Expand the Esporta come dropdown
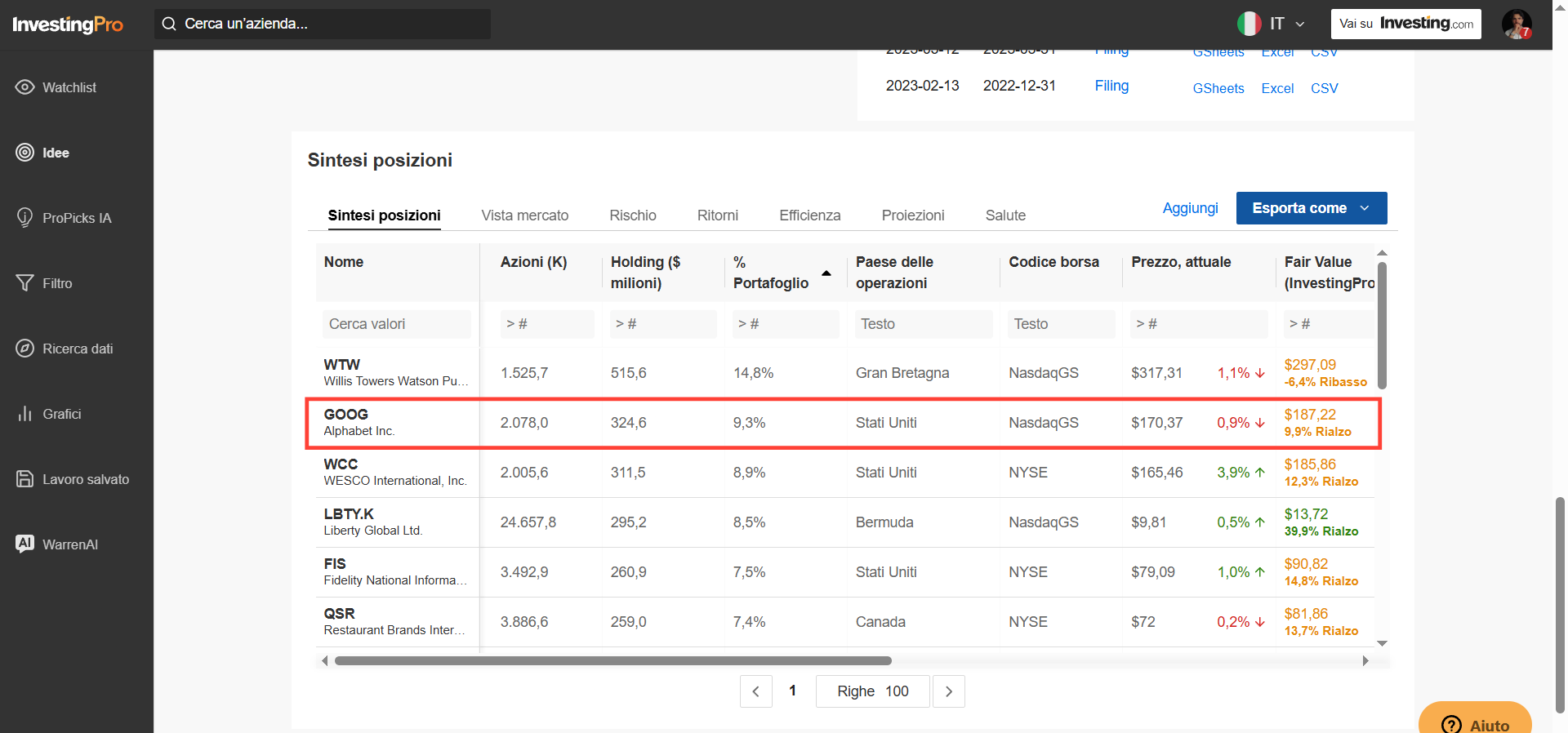 (1312, 208)
